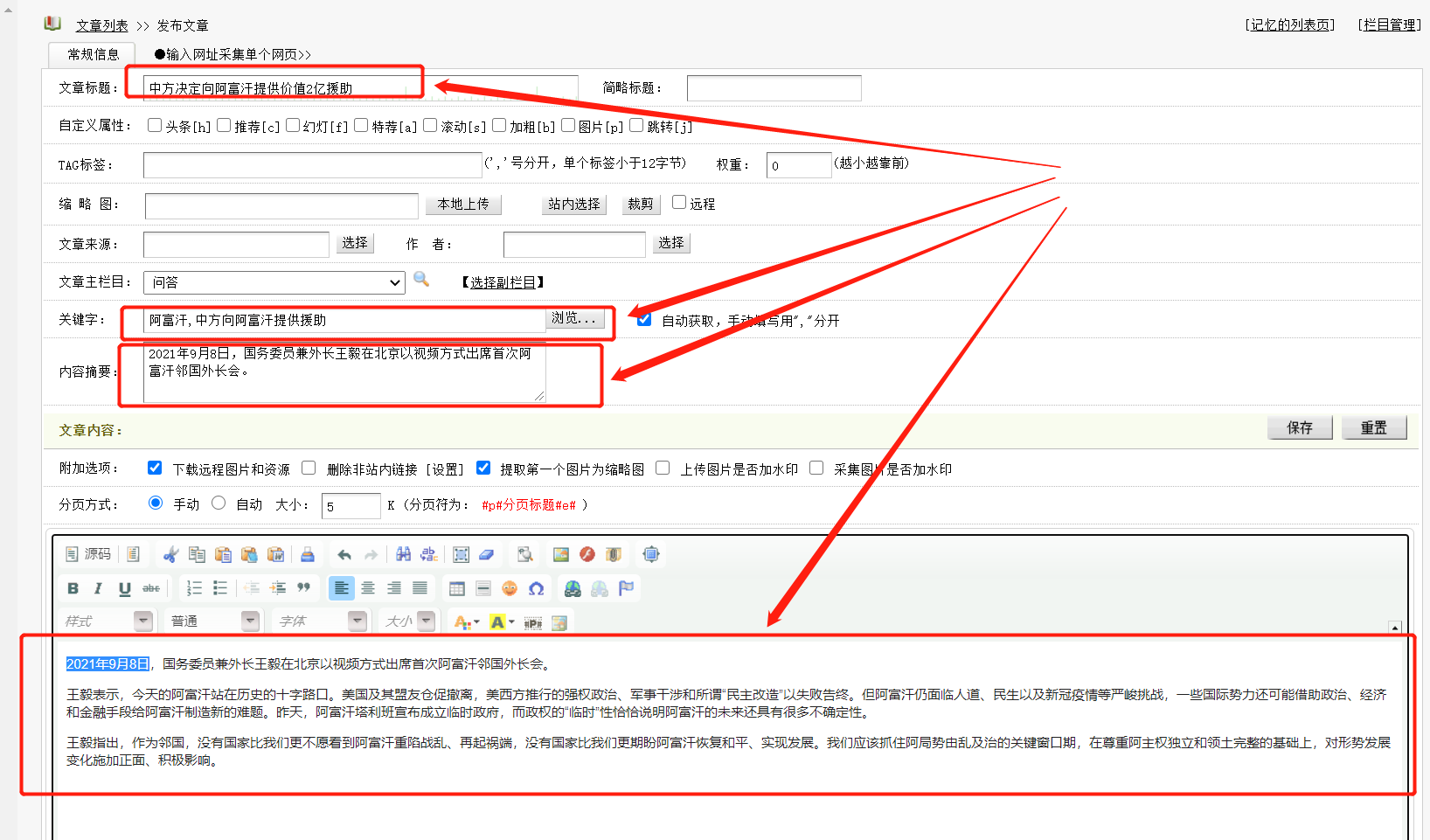Apply blockquote formatting

click(304, 588)
